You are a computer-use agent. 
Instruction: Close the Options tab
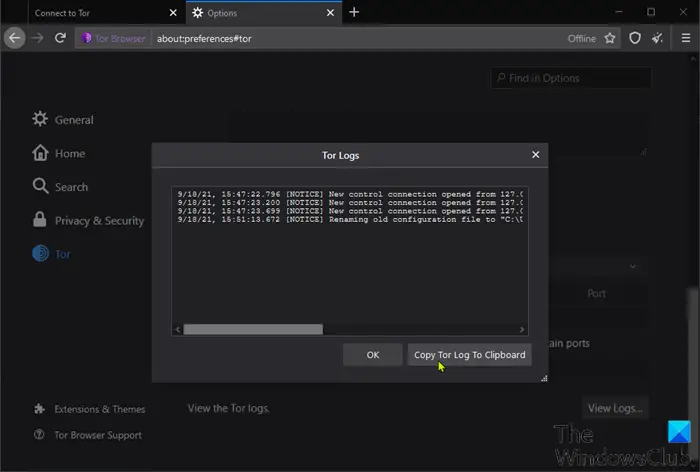click(330, 13)
